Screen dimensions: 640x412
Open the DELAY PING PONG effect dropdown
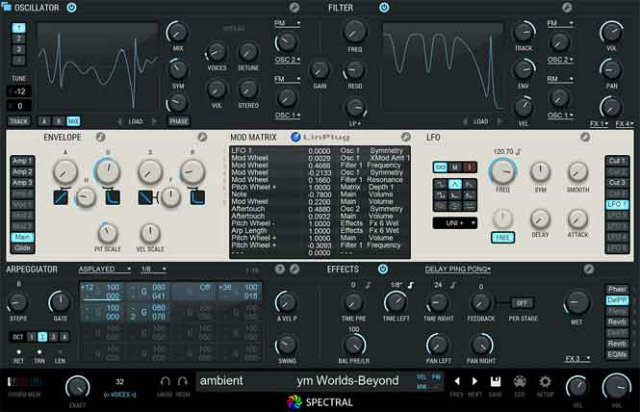point(458,269)
